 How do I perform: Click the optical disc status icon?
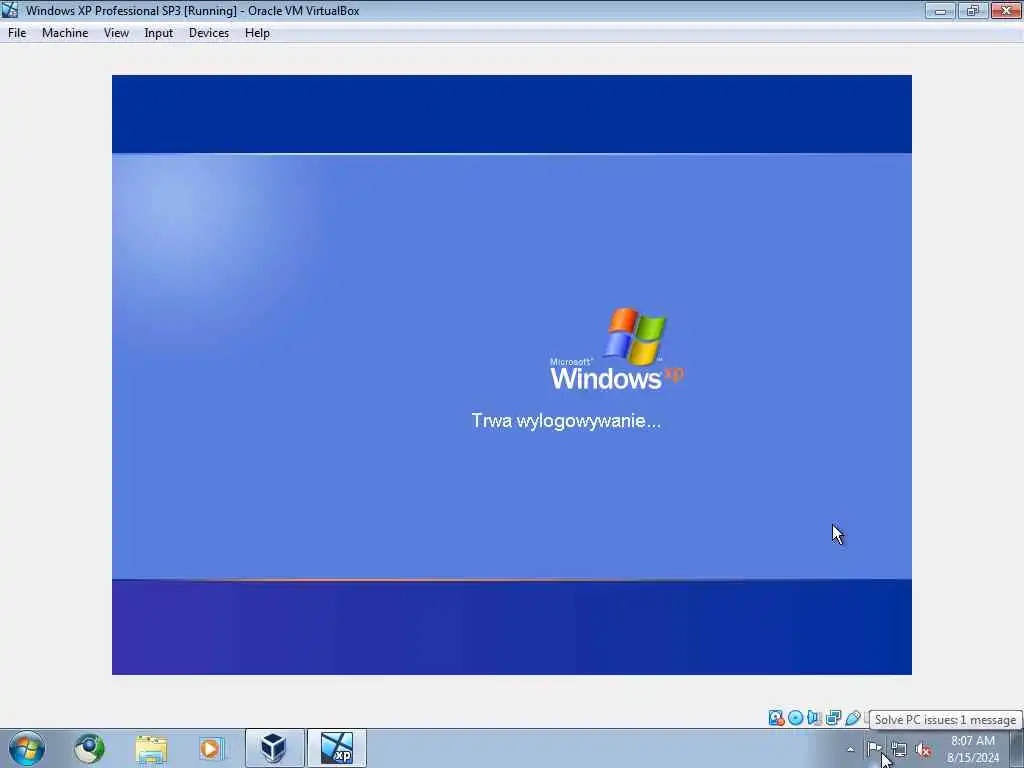tap(795, 718)
